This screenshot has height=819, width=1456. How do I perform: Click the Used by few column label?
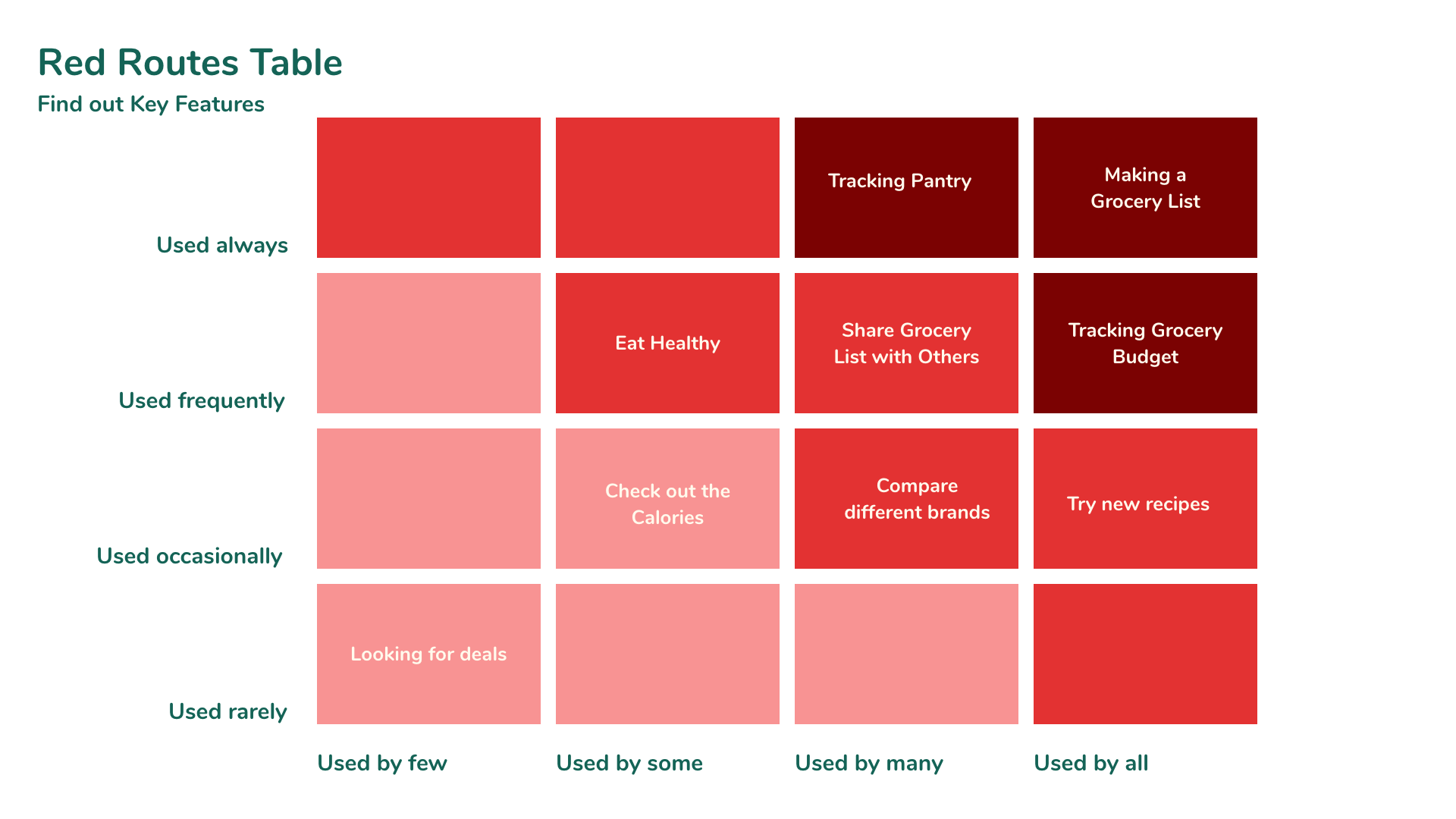(x=382, y=763)
